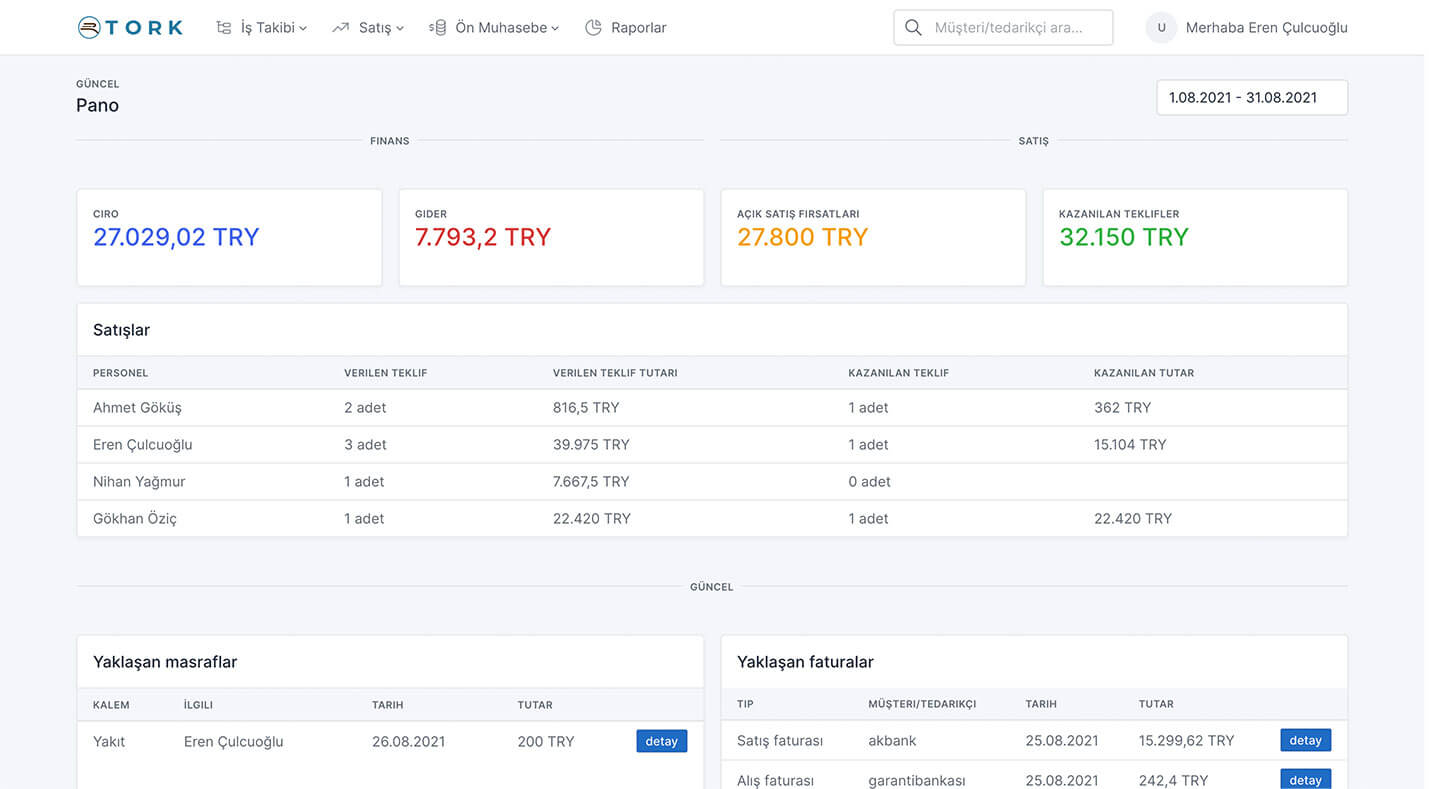Click the 3 adet cell
Image resolution: width=1429 pixels, height=789 pixels.
pos(365,445)
